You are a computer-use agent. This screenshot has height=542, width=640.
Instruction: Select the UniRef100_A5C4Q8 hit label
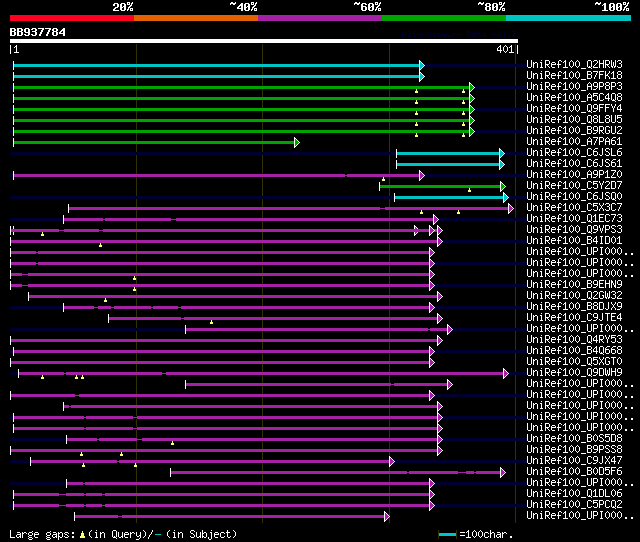coord(574,98)
